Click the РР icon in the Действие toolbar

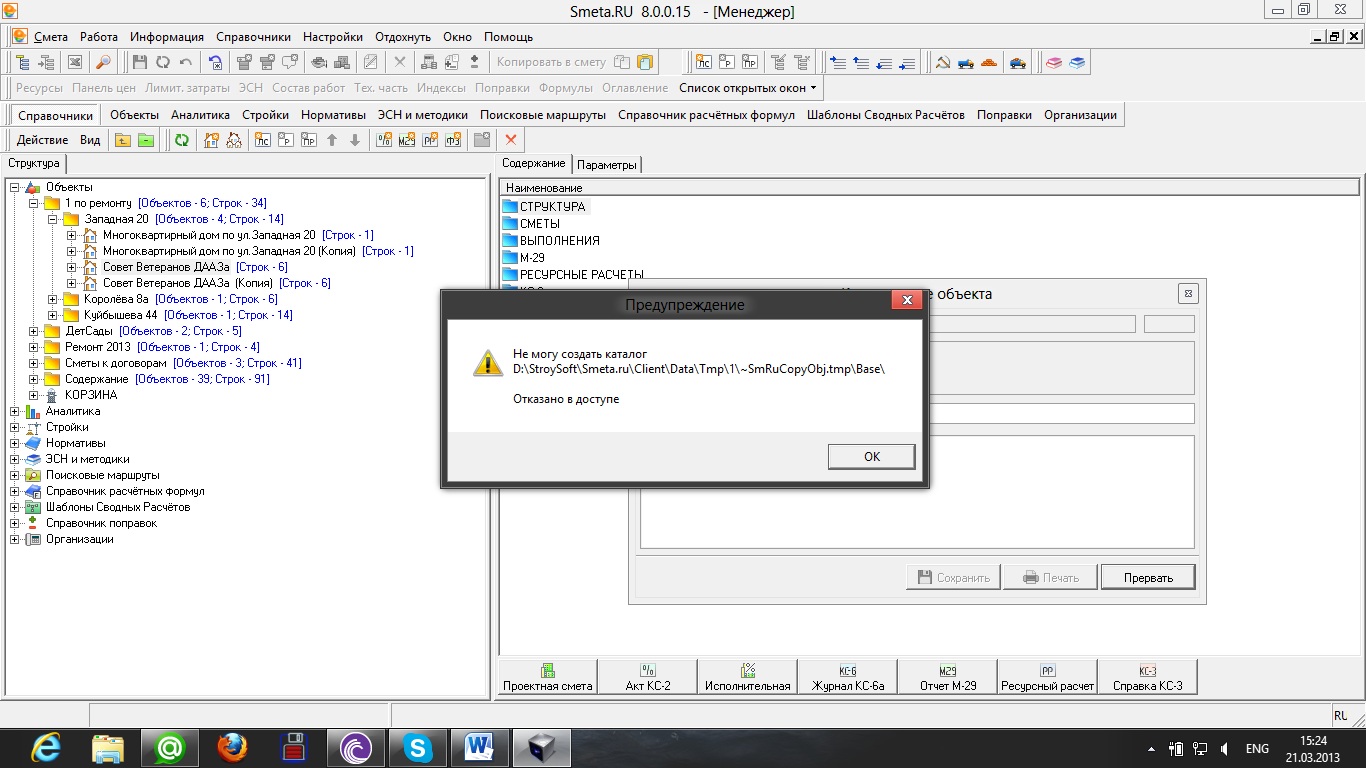(x=430, y=141)
